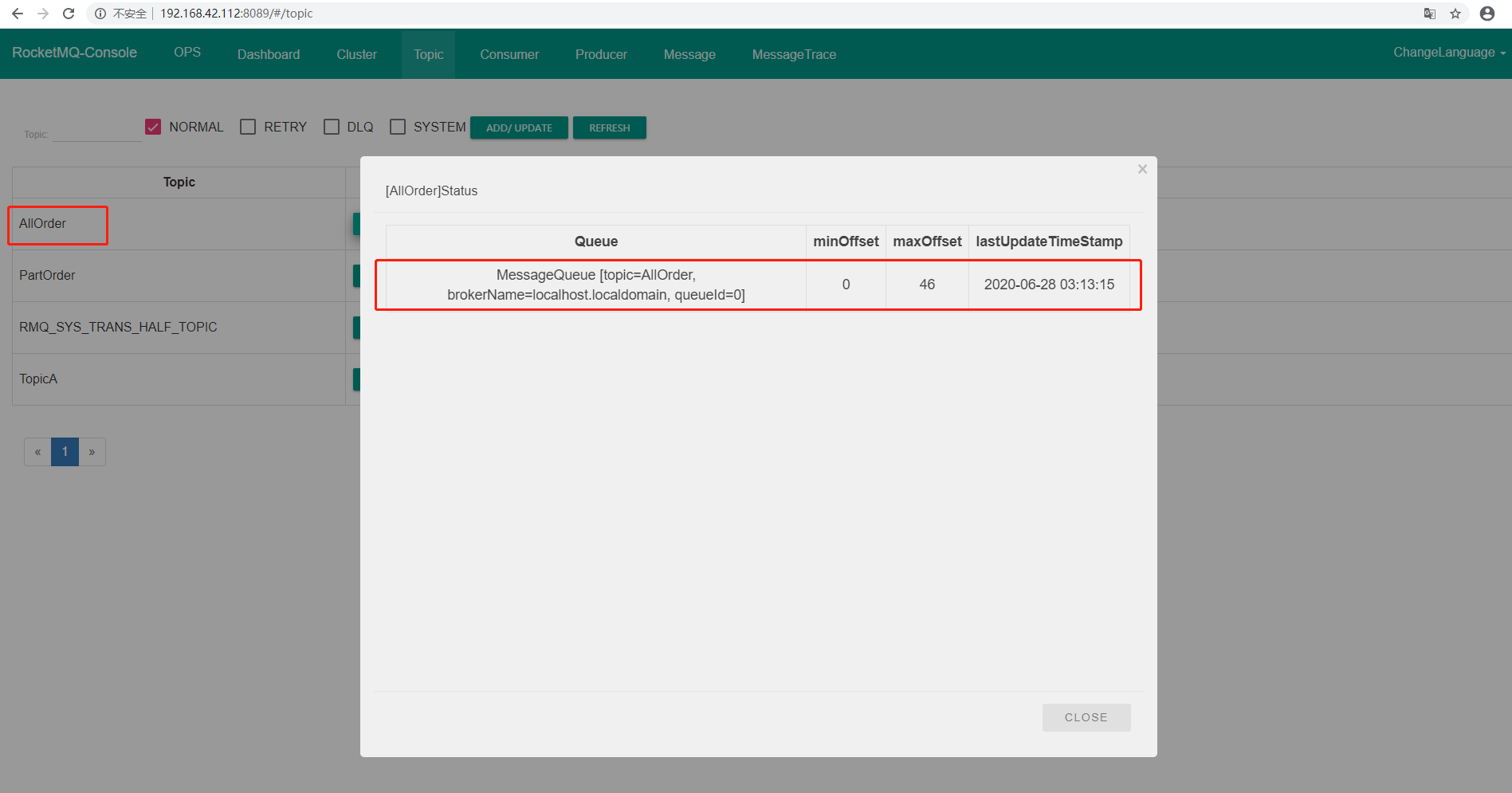This screenshot has height=793, width=1512.
Task: Open the MessageTrace section
Action: pyautogui.click(x=793, y=53)
